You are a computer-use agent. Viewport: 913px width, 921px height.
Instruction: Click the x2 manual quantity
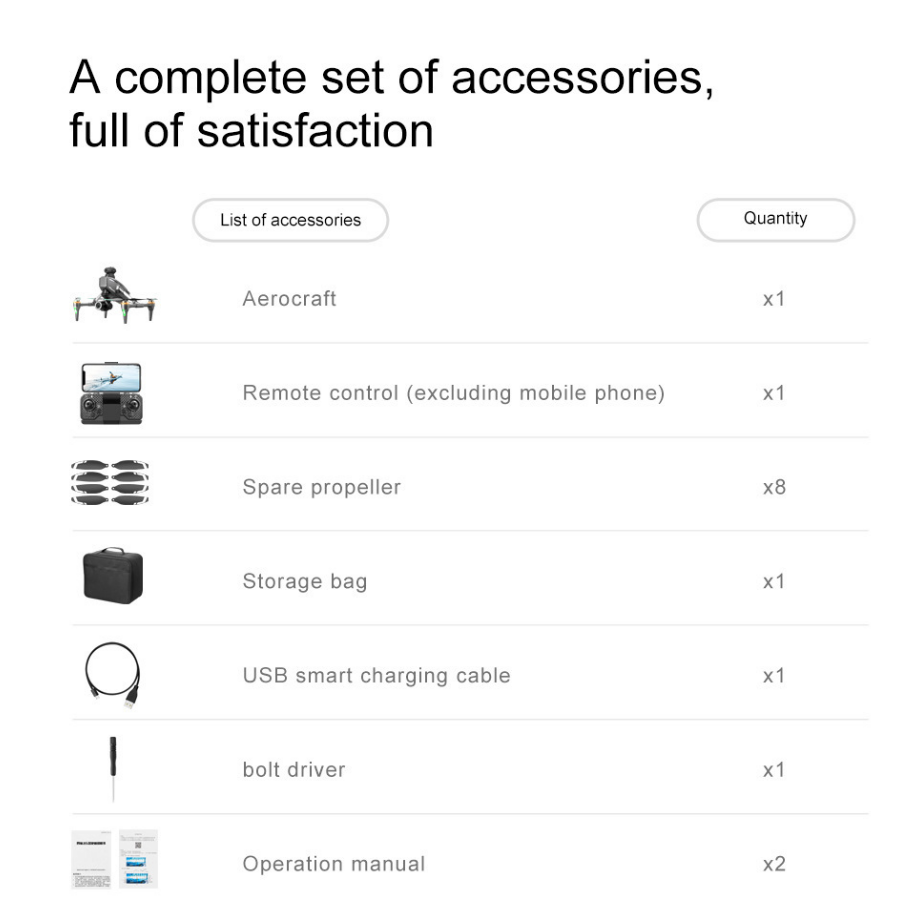774,864
